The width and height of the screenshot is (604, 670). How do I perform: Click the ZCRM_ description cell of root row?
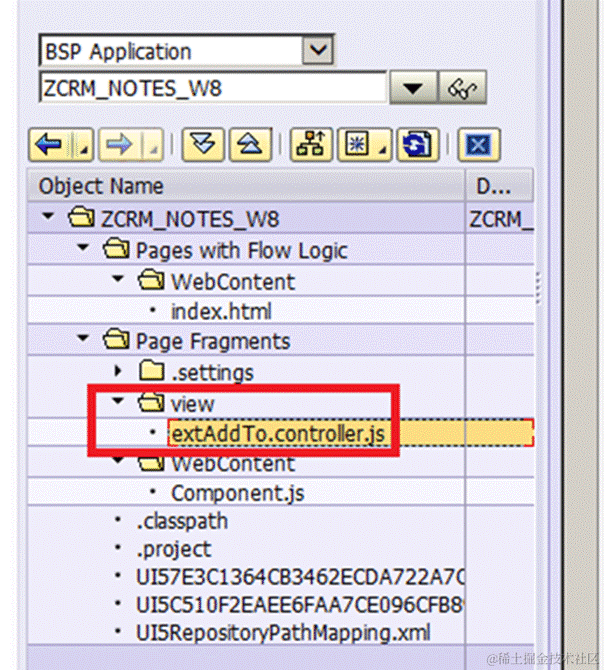click(x=500, y=219)
